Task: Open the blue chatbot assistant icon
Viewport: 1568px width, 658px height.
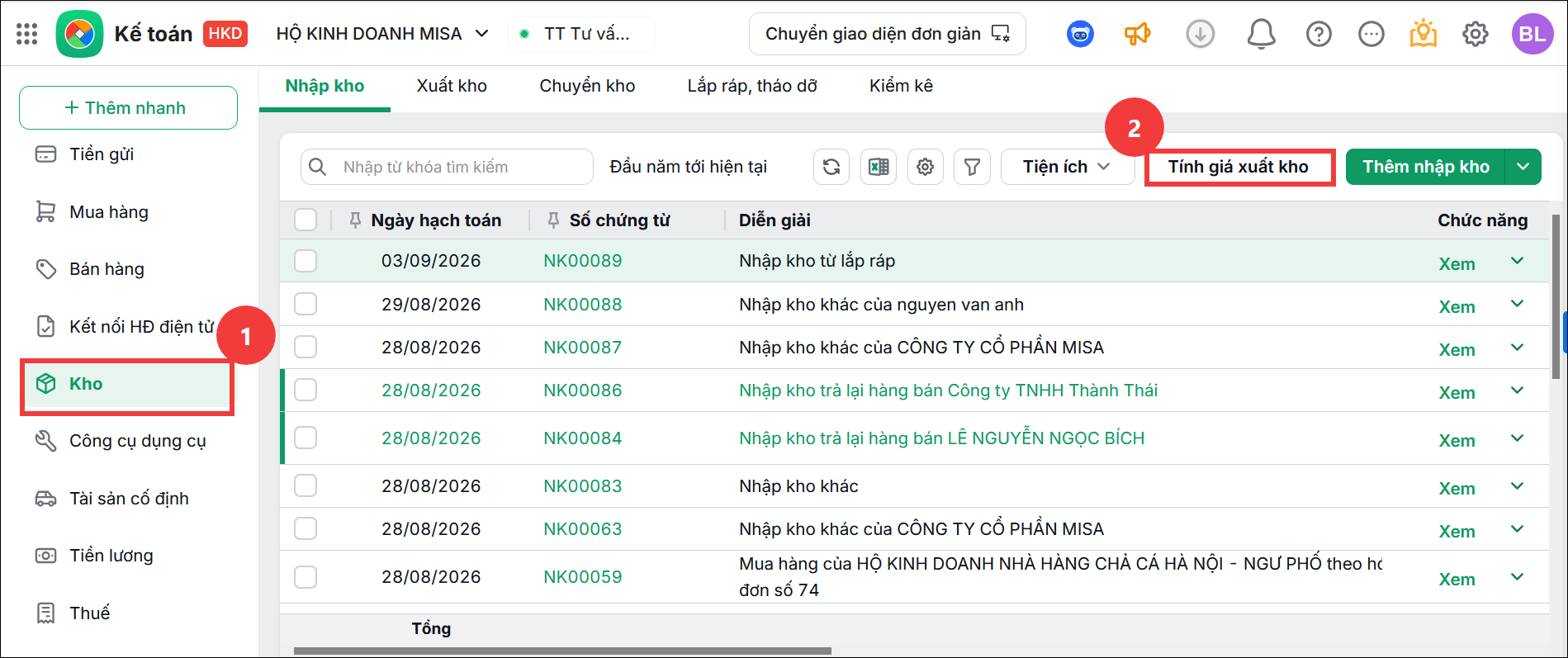Action: [1080, 34]
